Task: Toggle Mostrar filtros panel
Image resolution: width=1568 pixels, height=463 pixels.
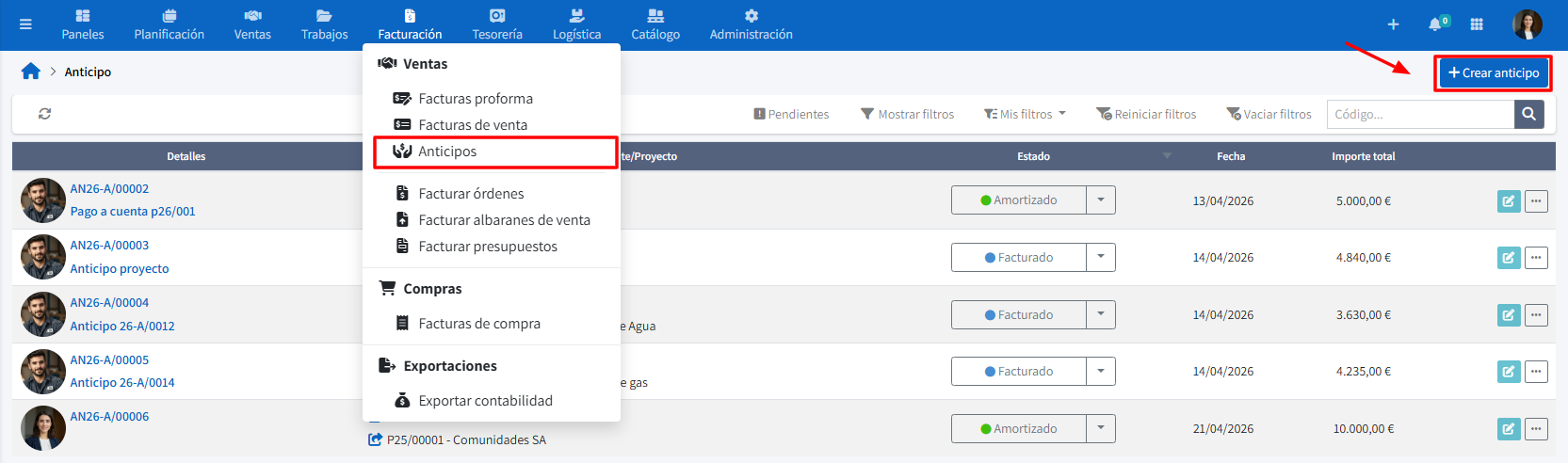Action: tap(907, 114)
